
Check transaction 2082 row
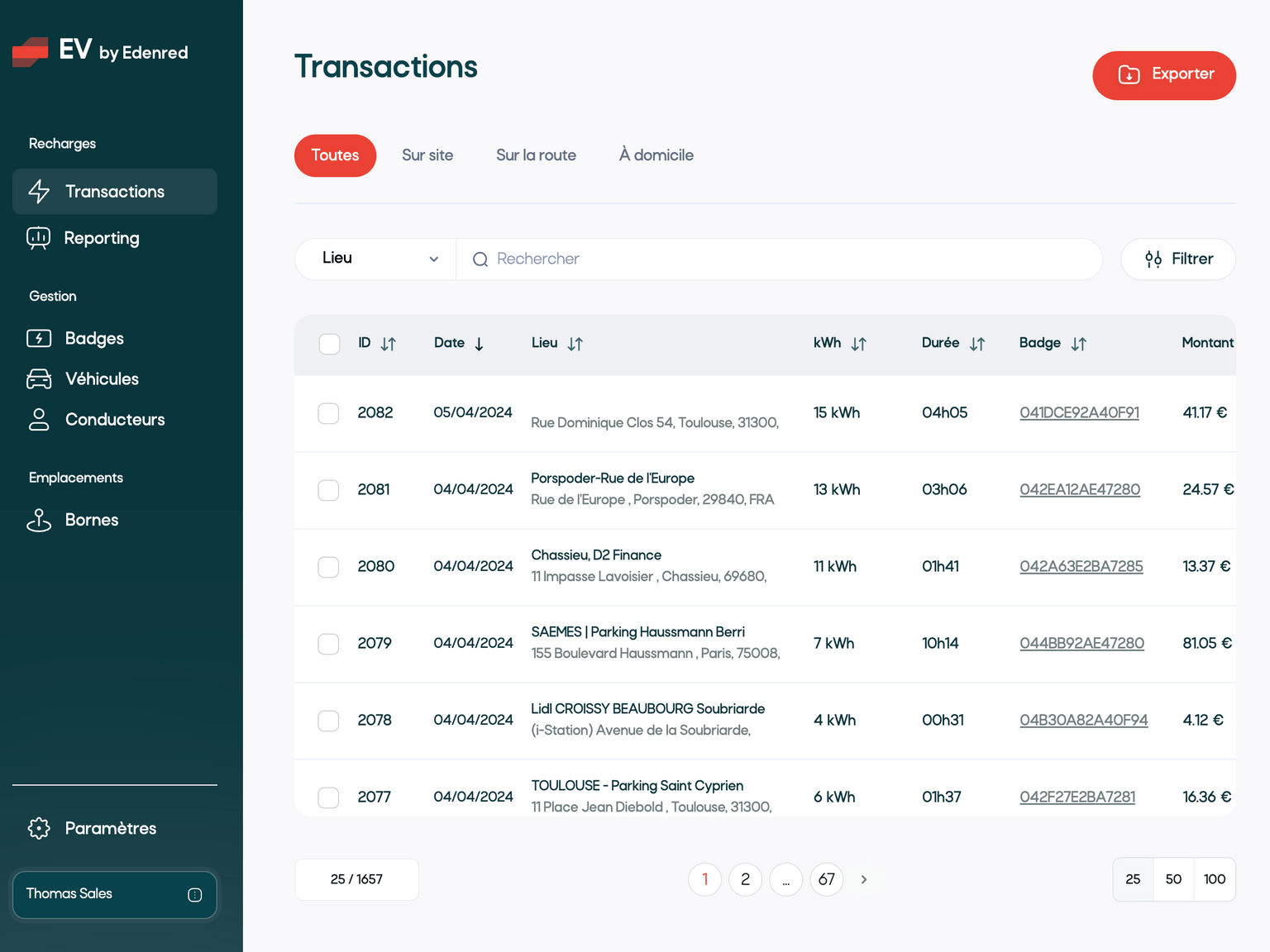pyautogui.click(x=329, y=413)
